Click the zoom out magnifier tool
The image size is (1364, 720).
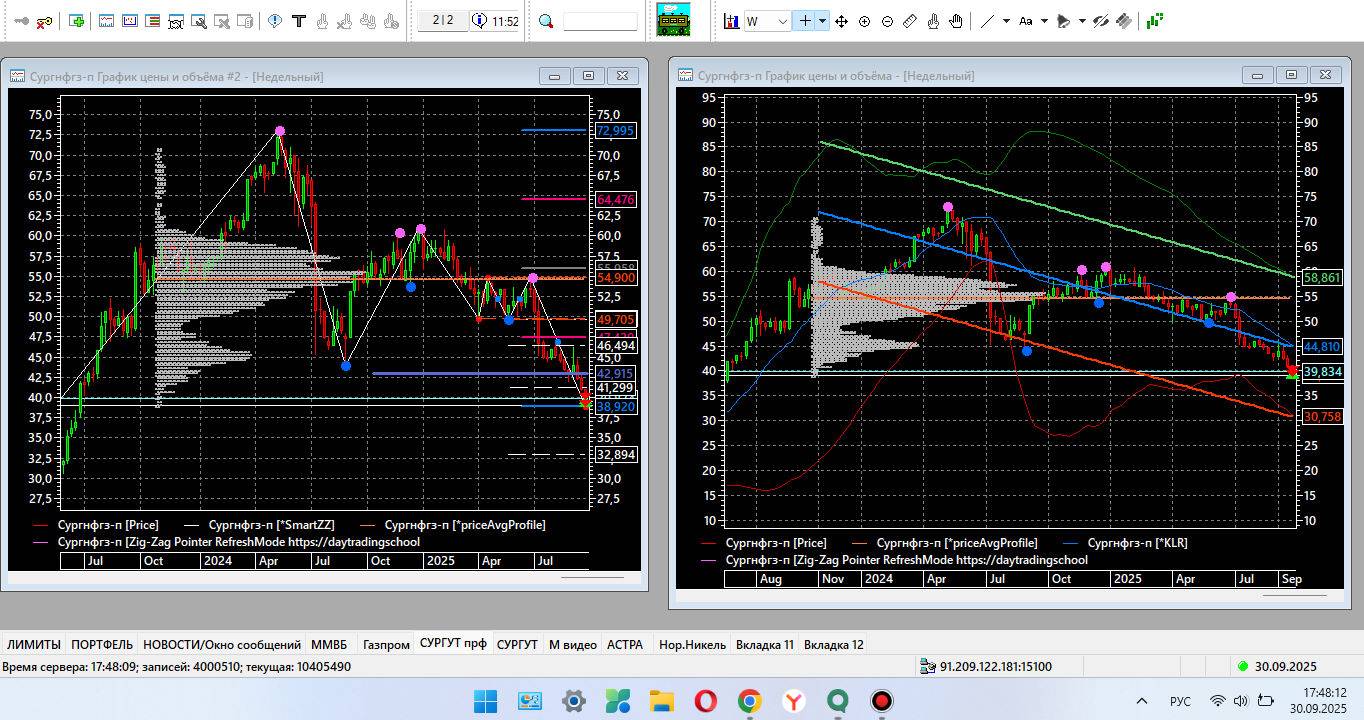(x=887, y=21)
